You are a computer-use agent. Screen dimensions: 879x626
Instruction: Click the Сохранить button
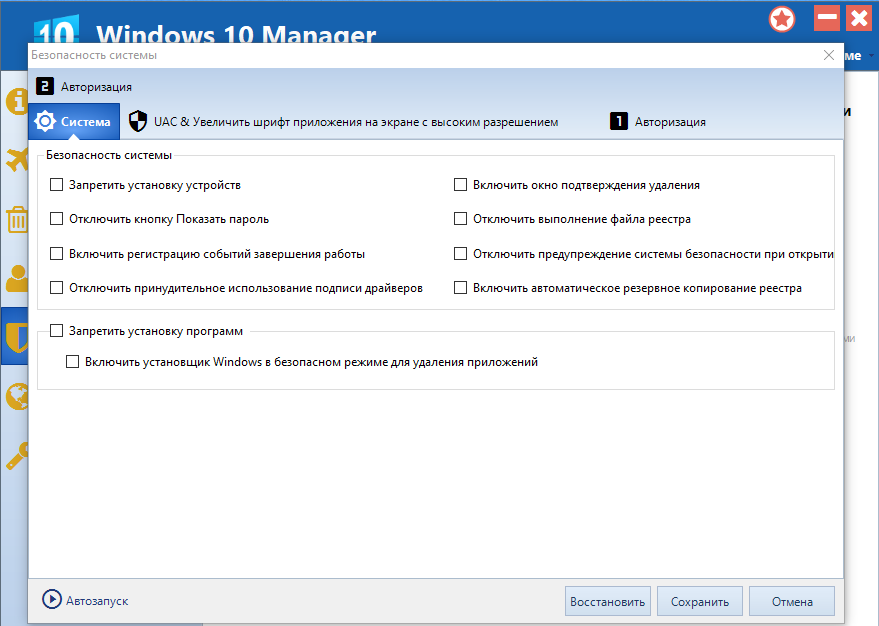coord(700,601)
